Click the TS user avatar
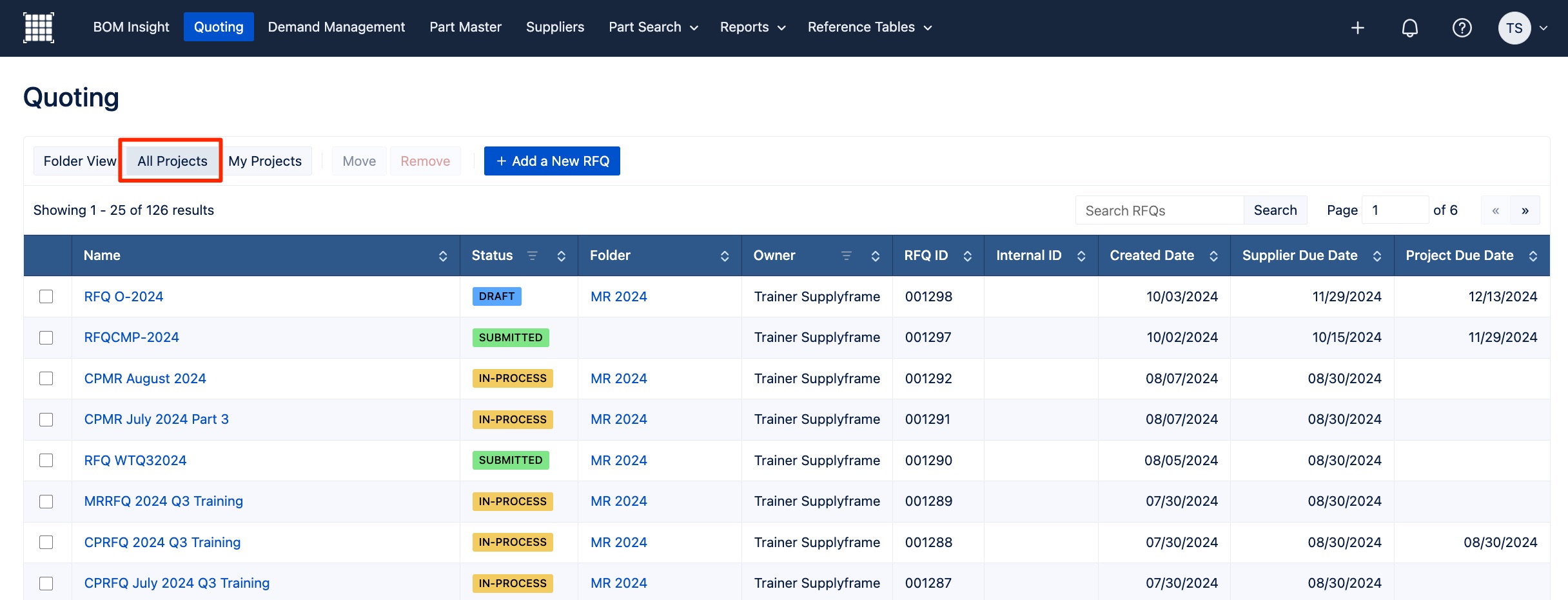The image size is (1568, 600). 1514,28
